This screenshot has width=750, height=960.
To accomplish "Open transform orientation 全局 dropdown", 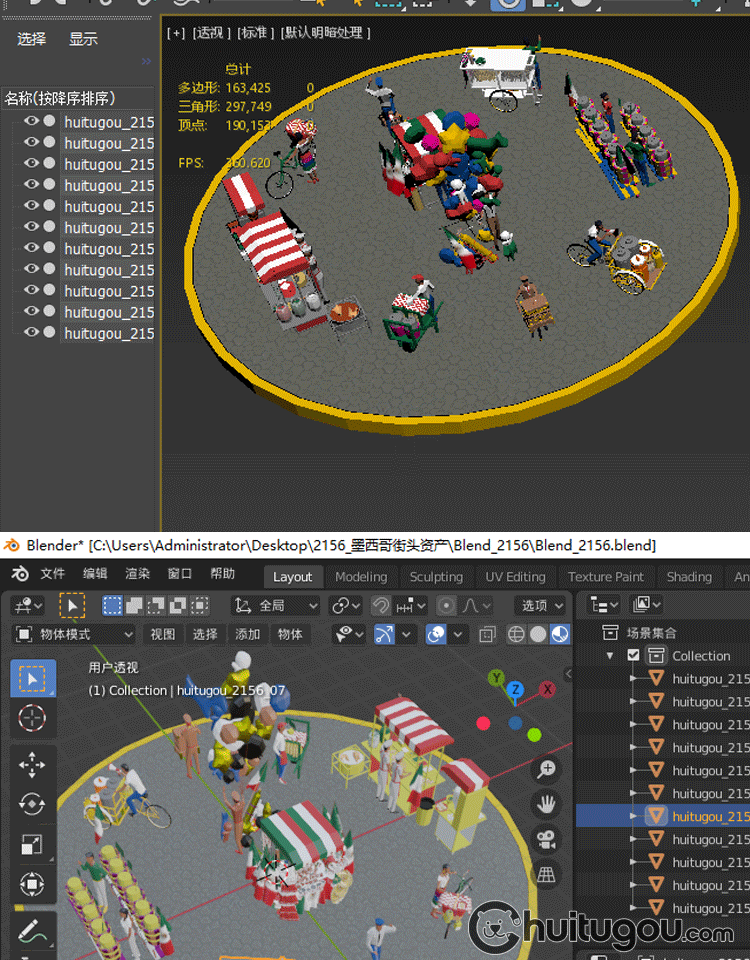I will tap(276, 606).
